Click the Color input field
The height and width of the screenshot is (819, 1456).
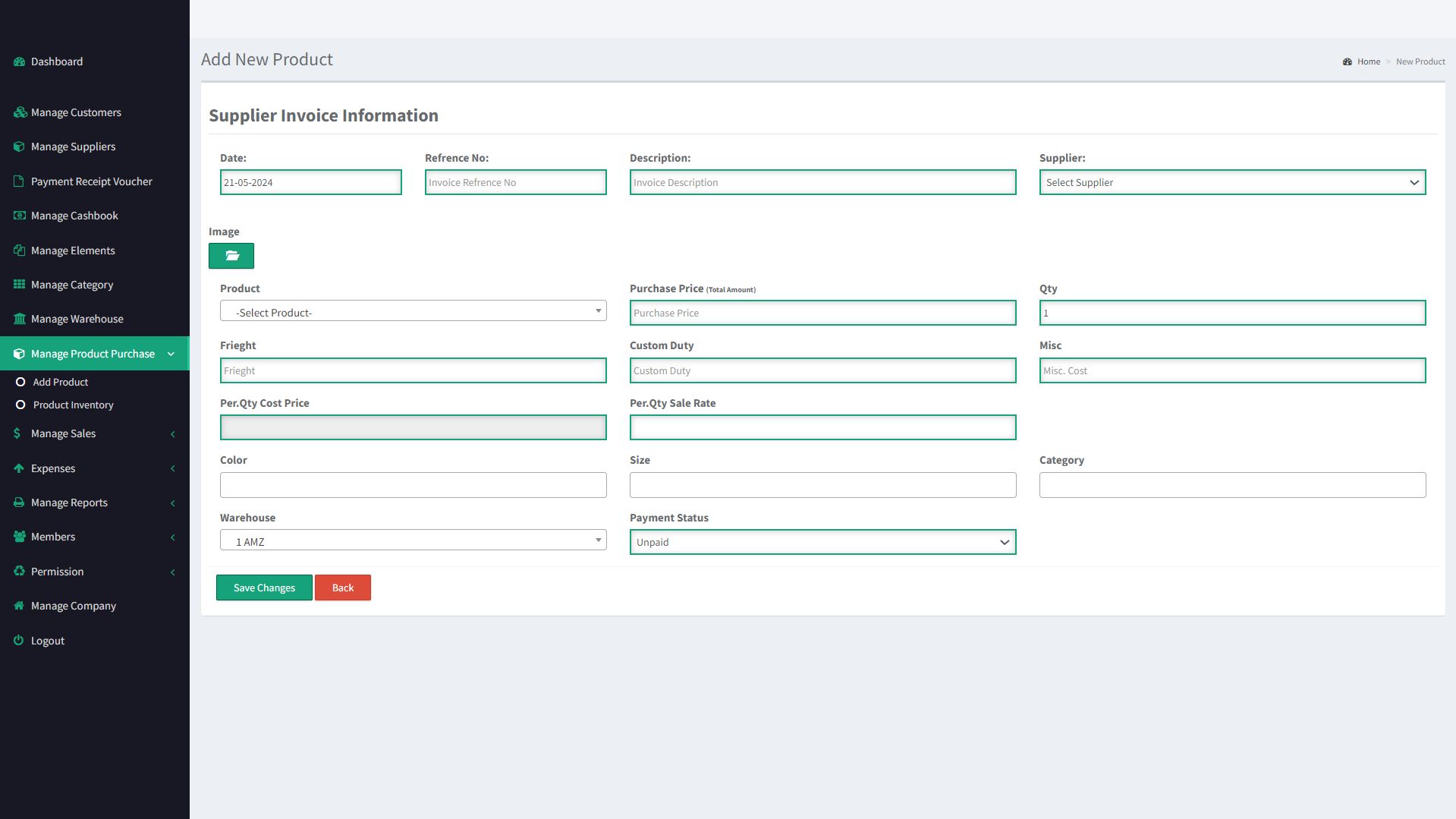point(414,485)
